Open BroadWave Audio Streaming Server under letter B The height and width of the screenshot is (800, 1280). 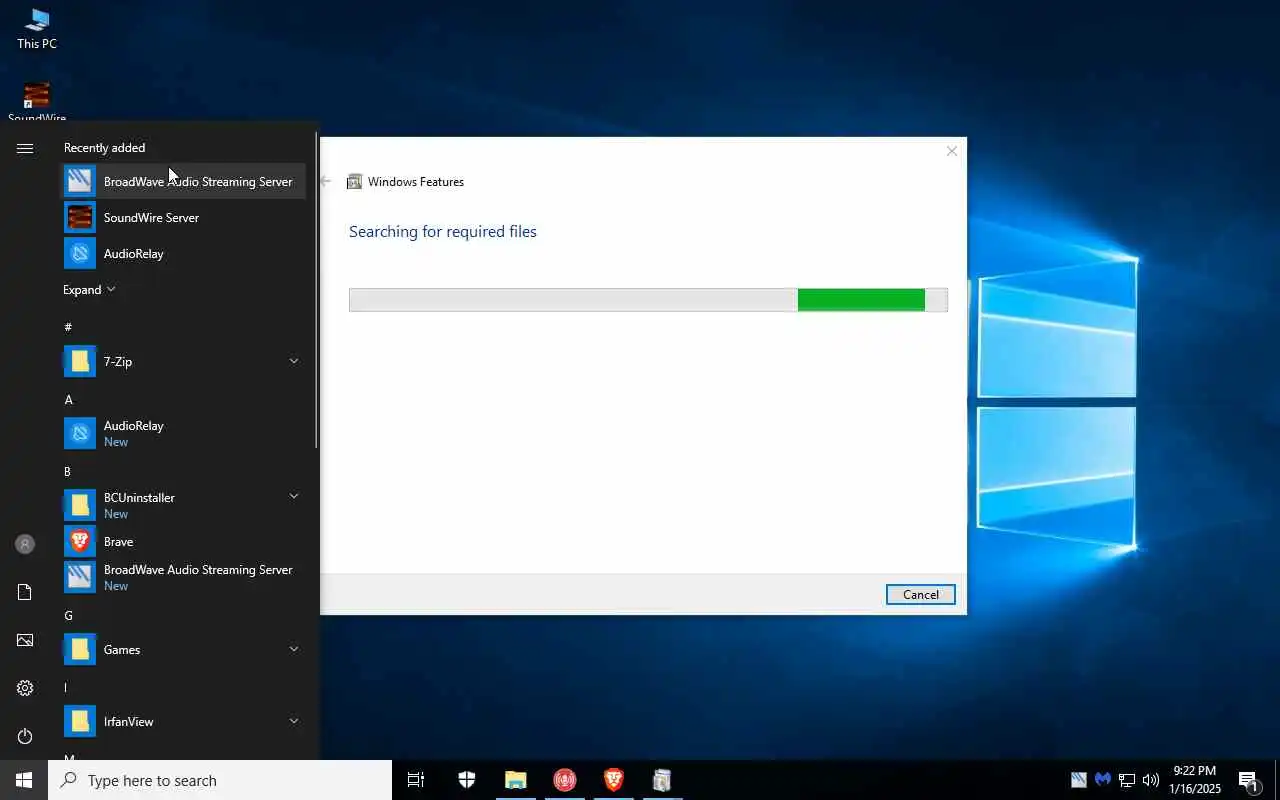[183, 577]
